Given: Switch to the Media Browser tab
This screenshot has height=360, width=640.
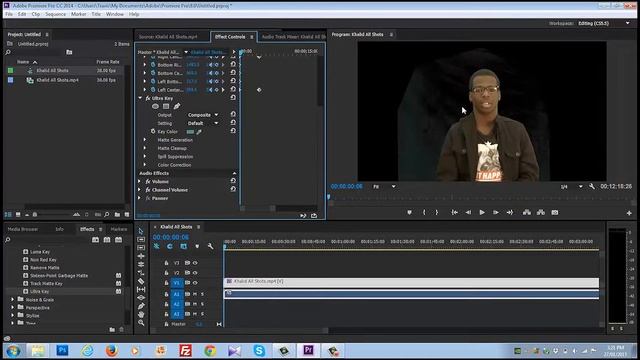Looking at the screenshot, I should coord(23,229).
